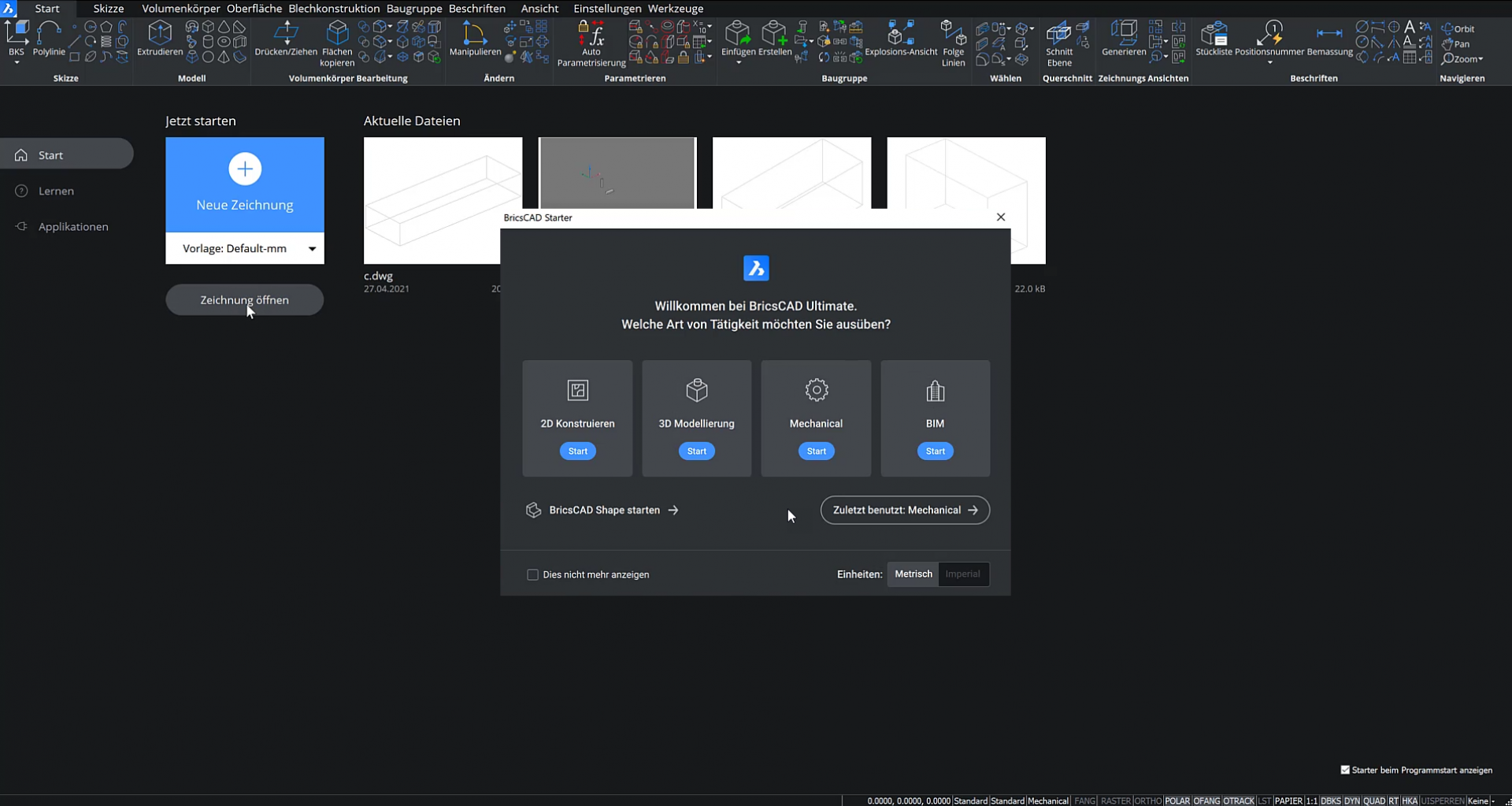Toggle FANG snap in status bar
1512x806 pixels.
tap(1085, 800)
